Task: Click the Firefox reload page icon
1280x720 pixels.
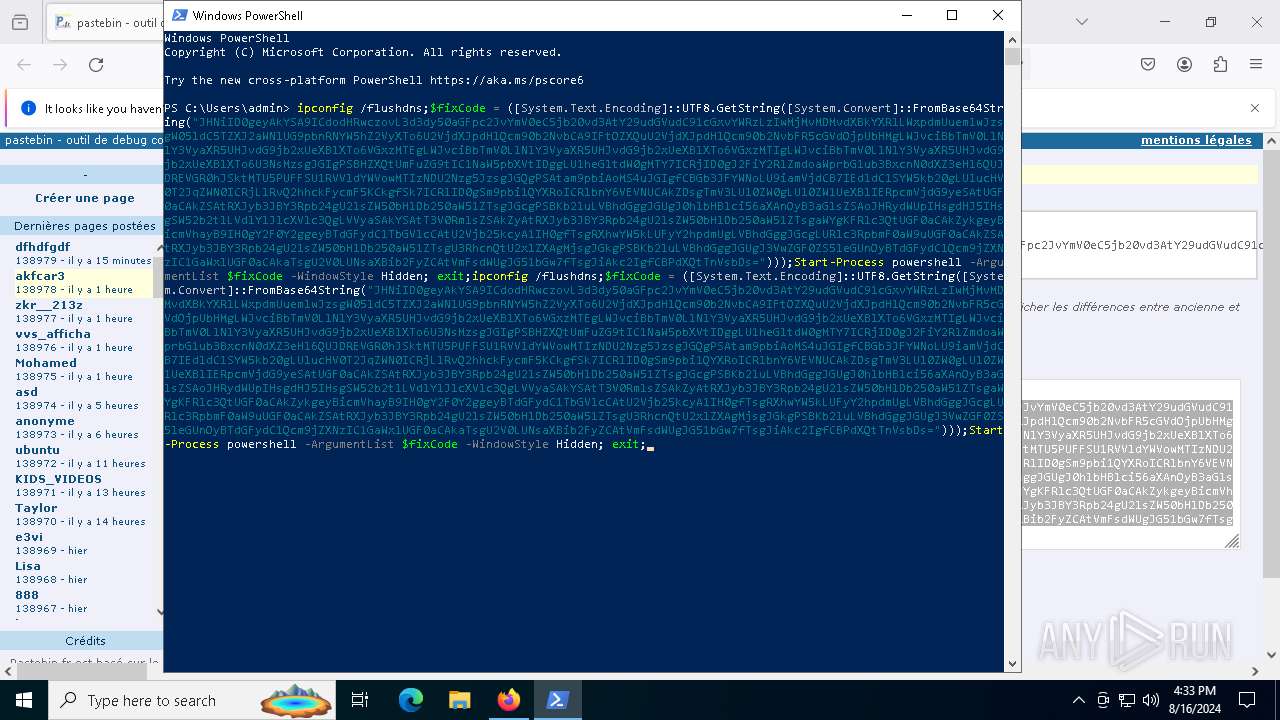Action: point(96,65)
